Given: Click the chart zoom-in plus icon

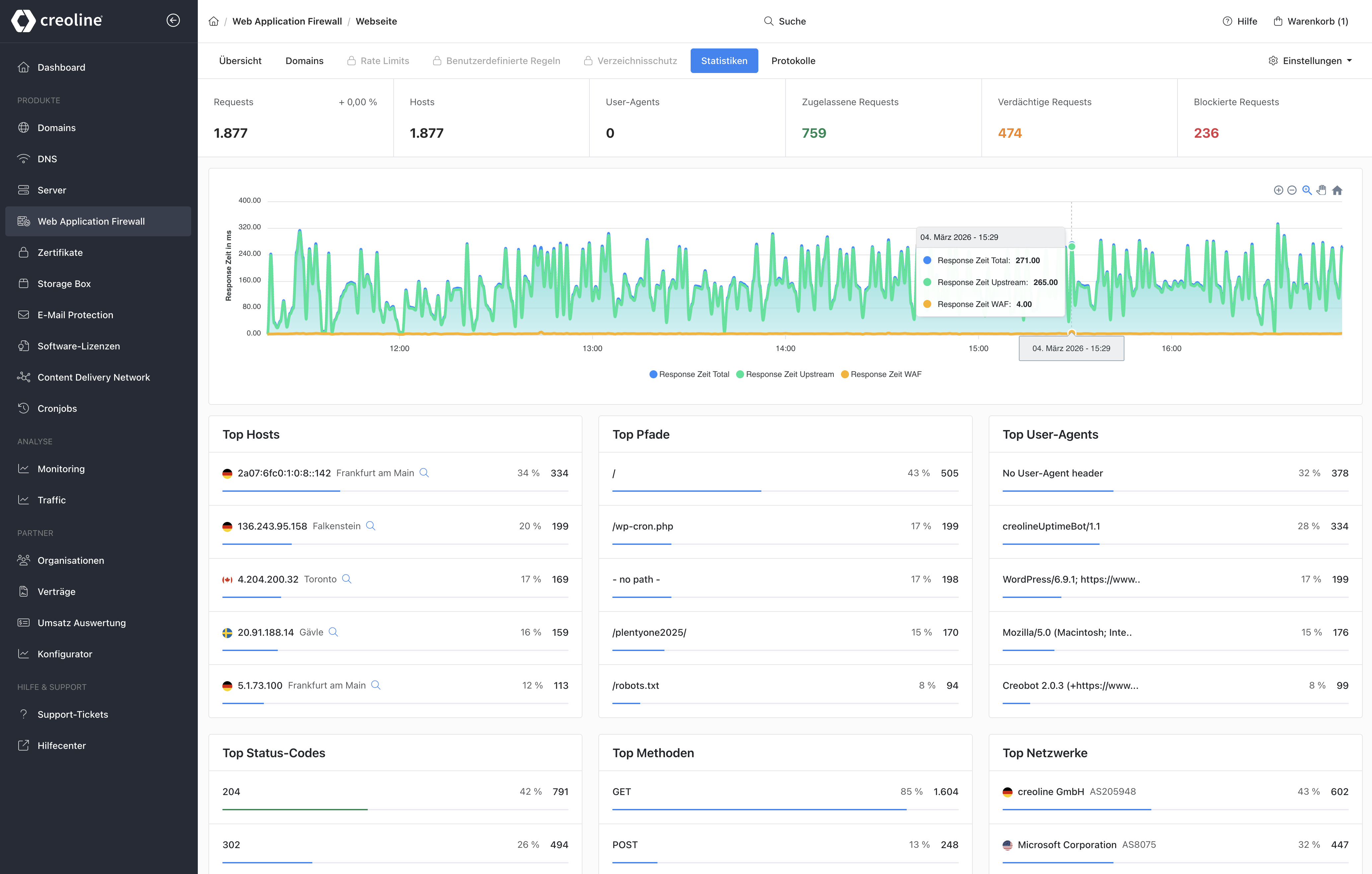Looking at the screenshot, I should pyautogui.click(x=1278, y=190).
